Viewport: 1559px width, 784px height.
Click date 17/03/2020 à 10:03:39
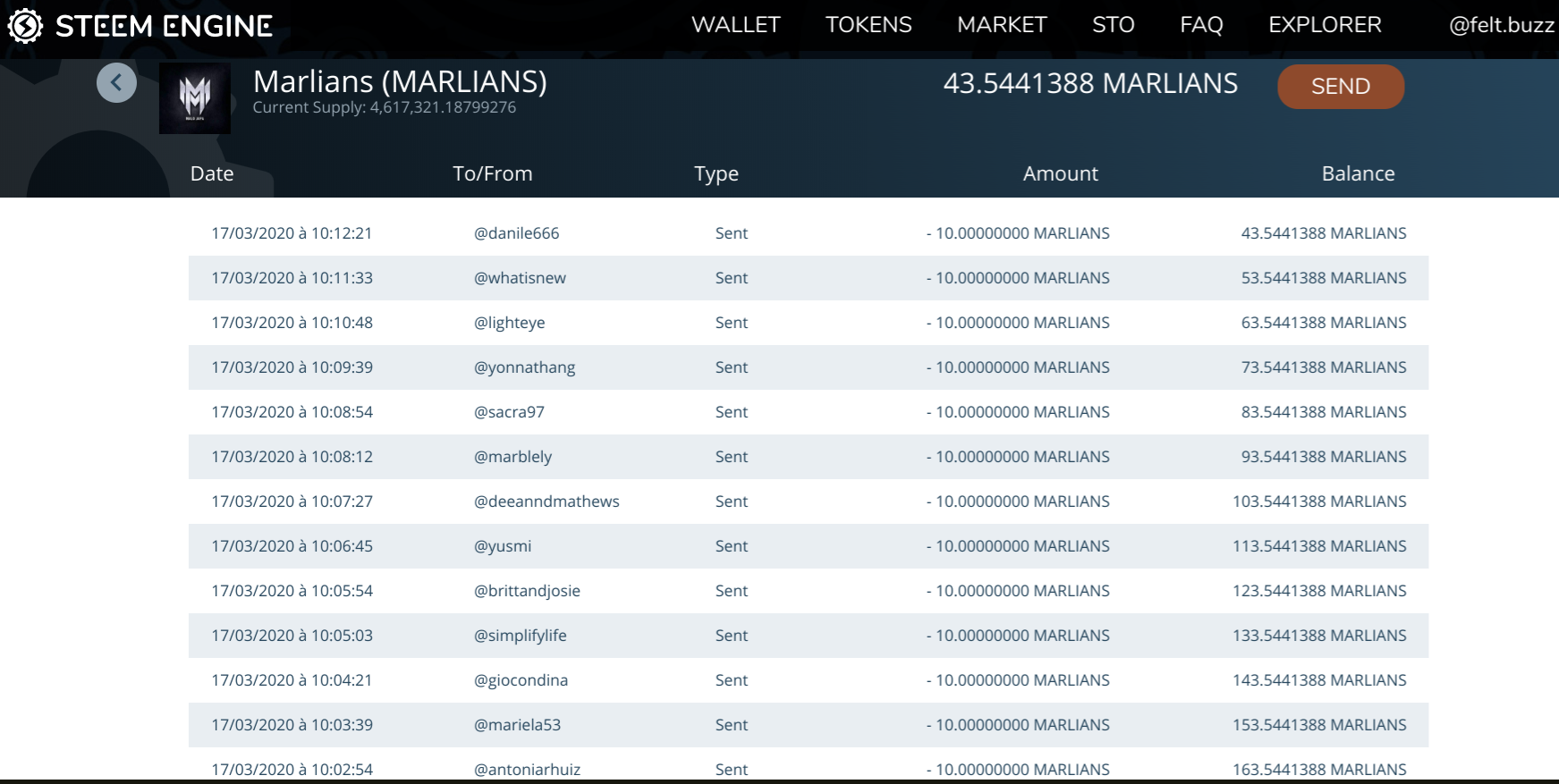click(x=292, y=725)
